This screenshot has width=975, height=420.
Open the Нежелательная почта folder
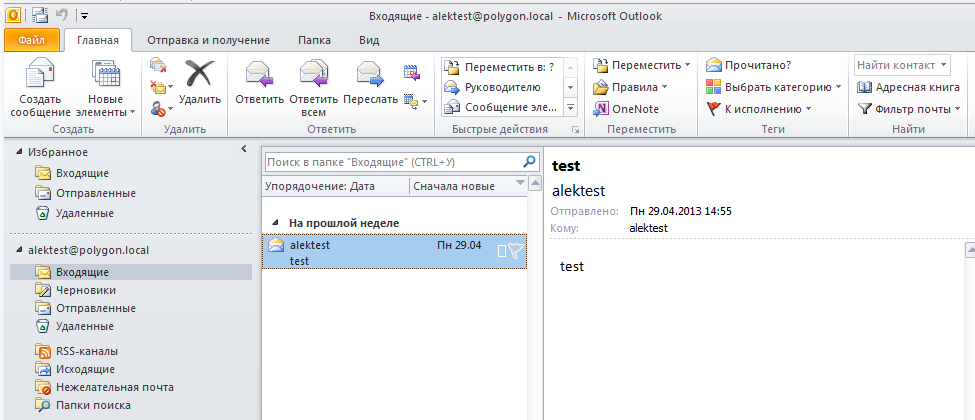(114, 387)
